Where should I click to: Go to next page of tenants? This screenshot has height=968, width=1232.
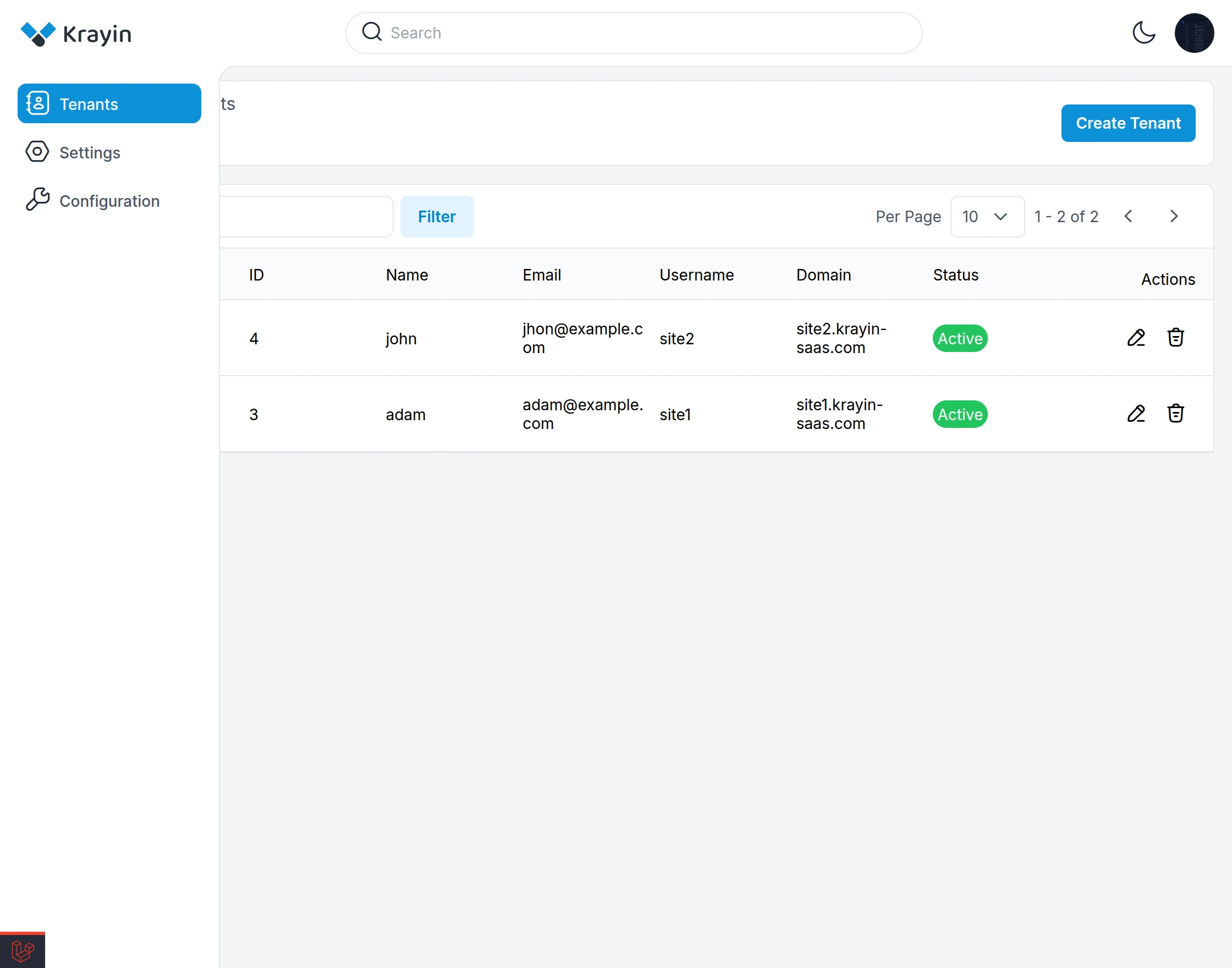pos(1174,217)
